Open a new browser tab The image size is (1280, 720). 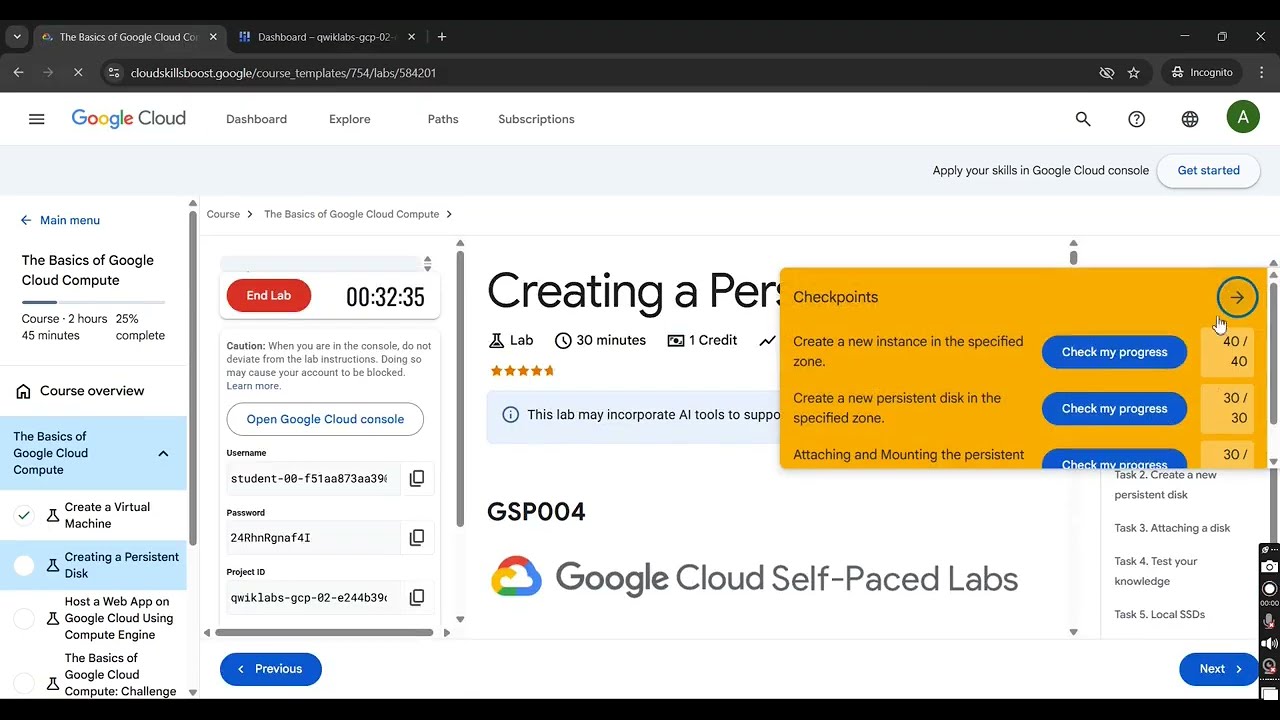tap(442, 37)
